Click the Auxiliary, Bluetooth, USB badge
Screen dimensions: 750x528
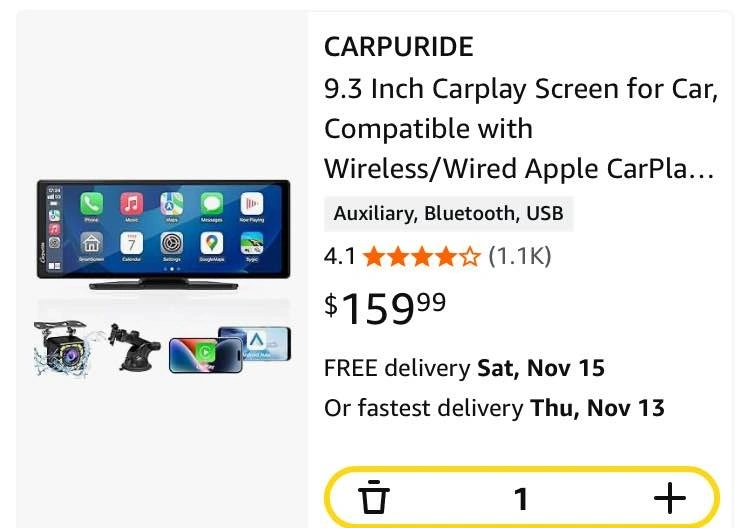tap(448, 213)
